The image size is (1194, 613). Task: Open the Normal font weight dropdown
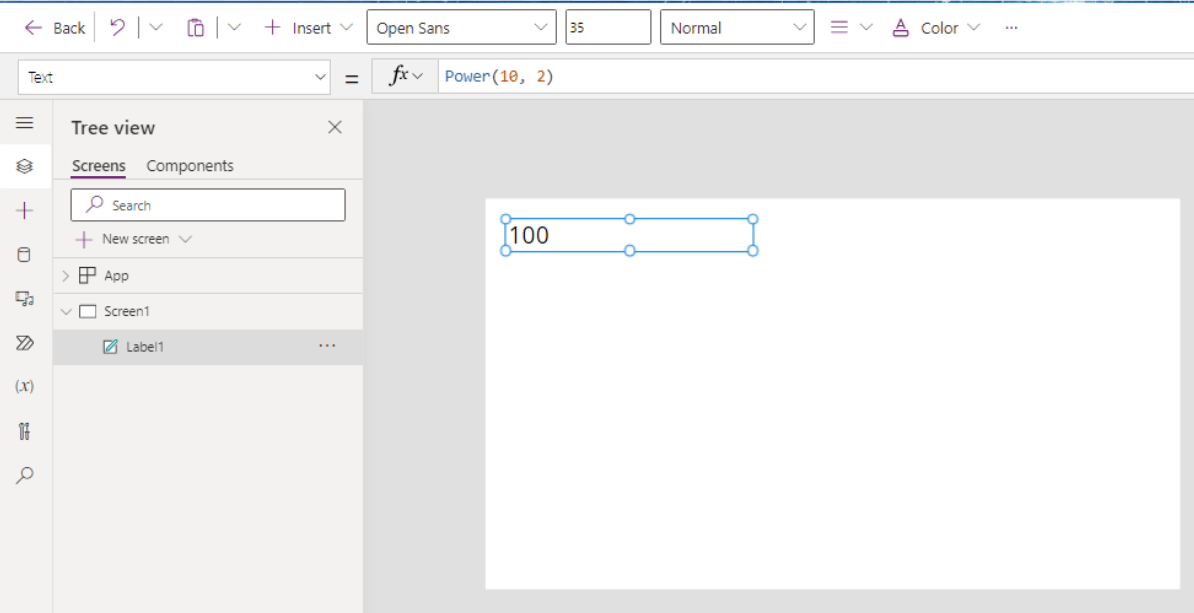pos(737,27)
